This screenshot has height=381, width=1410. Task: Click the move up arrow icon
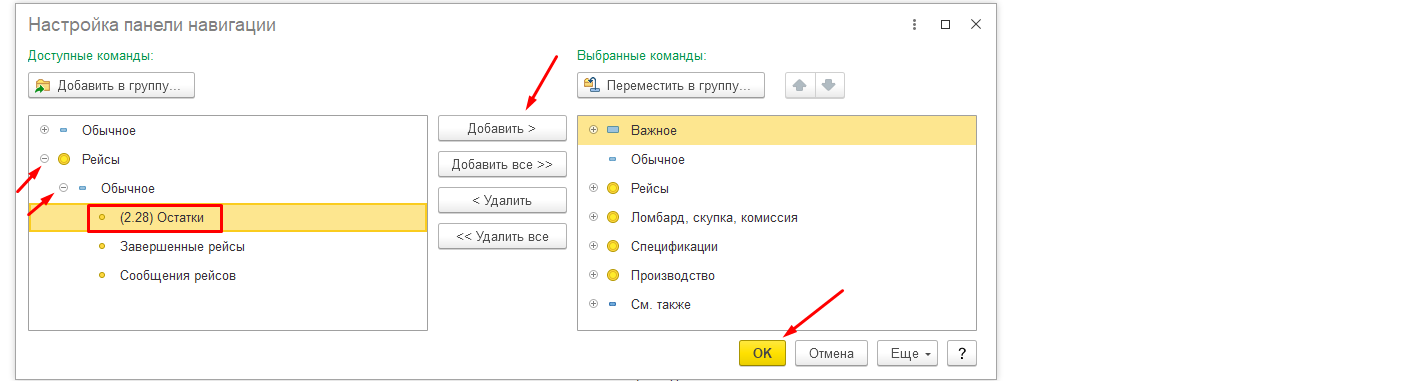[800, 85]
